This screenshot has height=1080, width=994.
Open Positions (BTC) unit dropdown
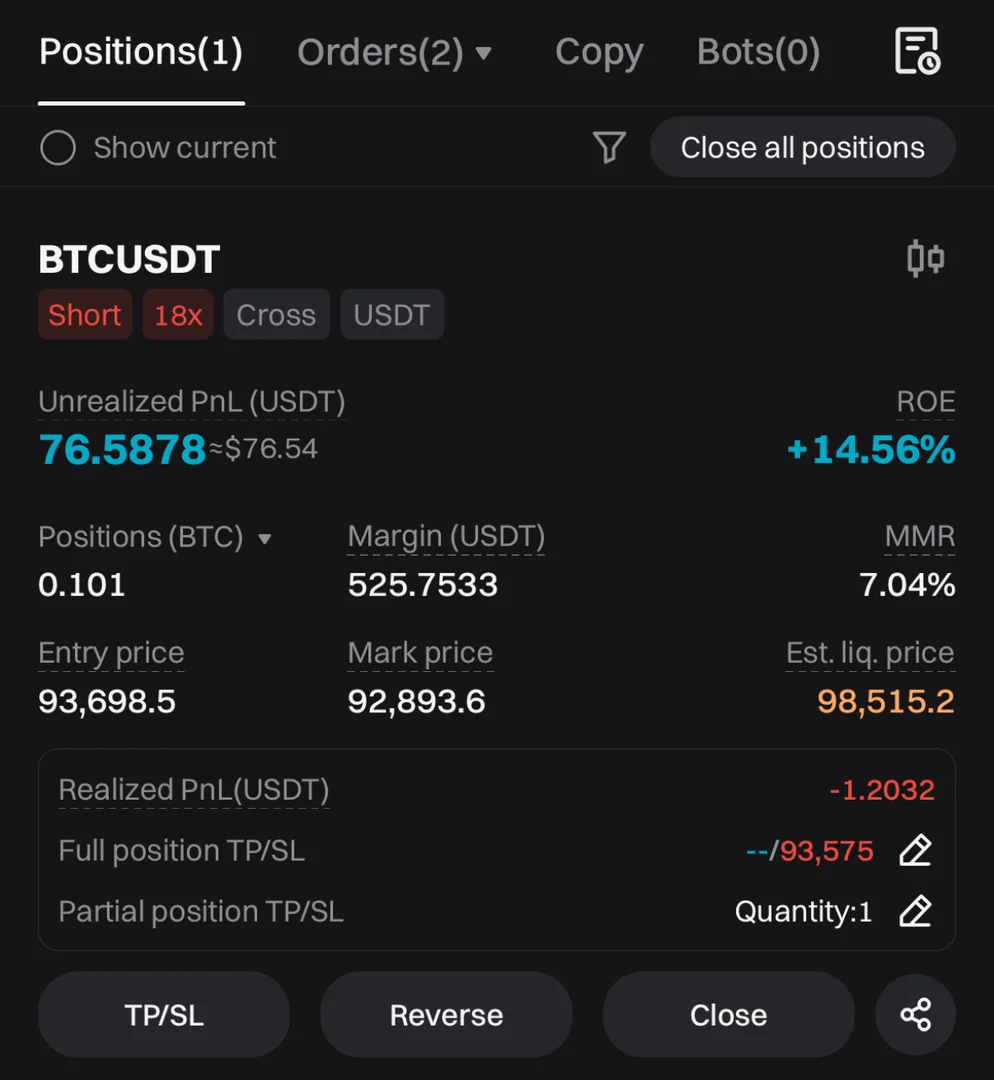tap(265, 539)
